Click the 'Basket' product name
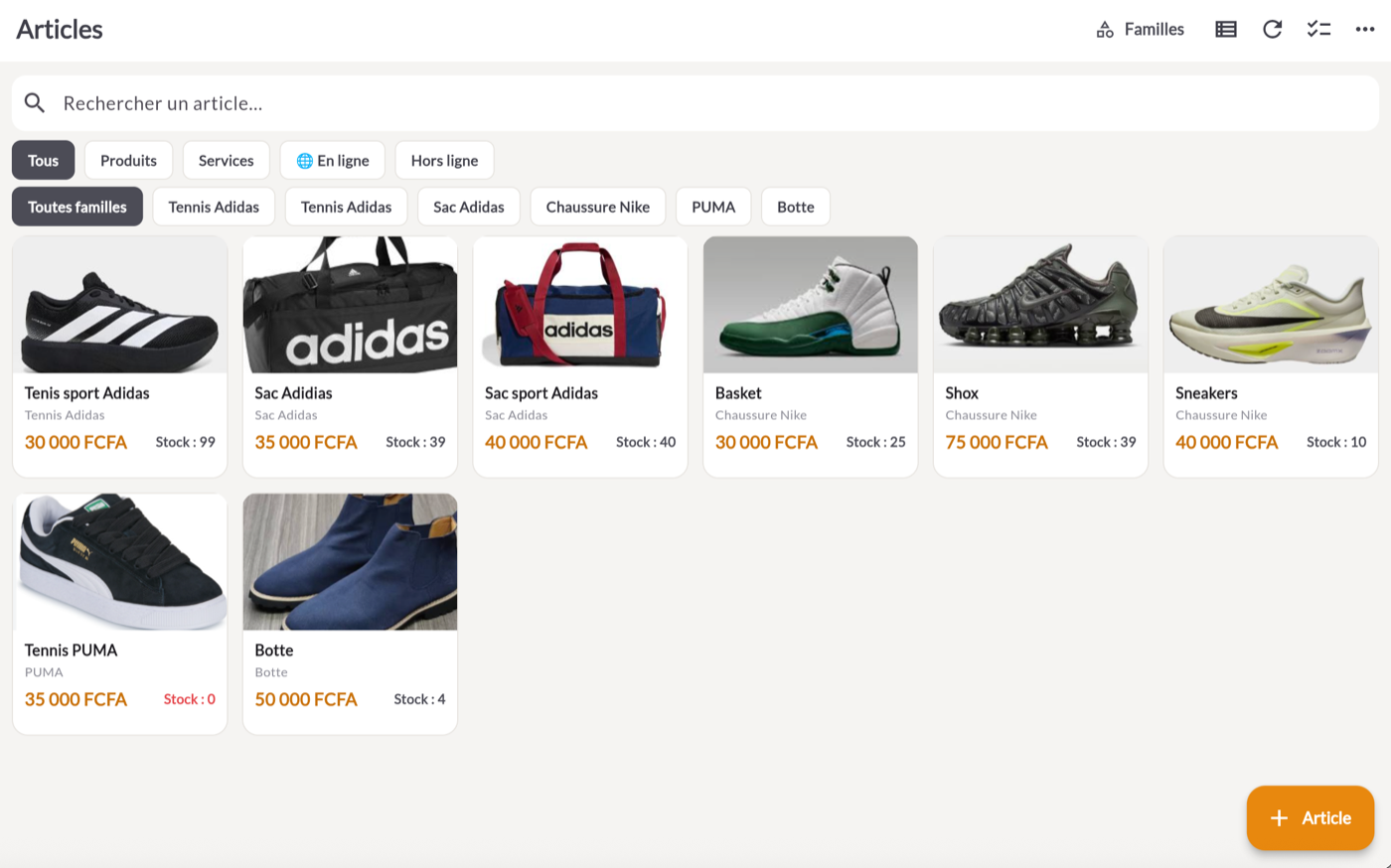Screen dimensions: 1391x868 (738, 393)
